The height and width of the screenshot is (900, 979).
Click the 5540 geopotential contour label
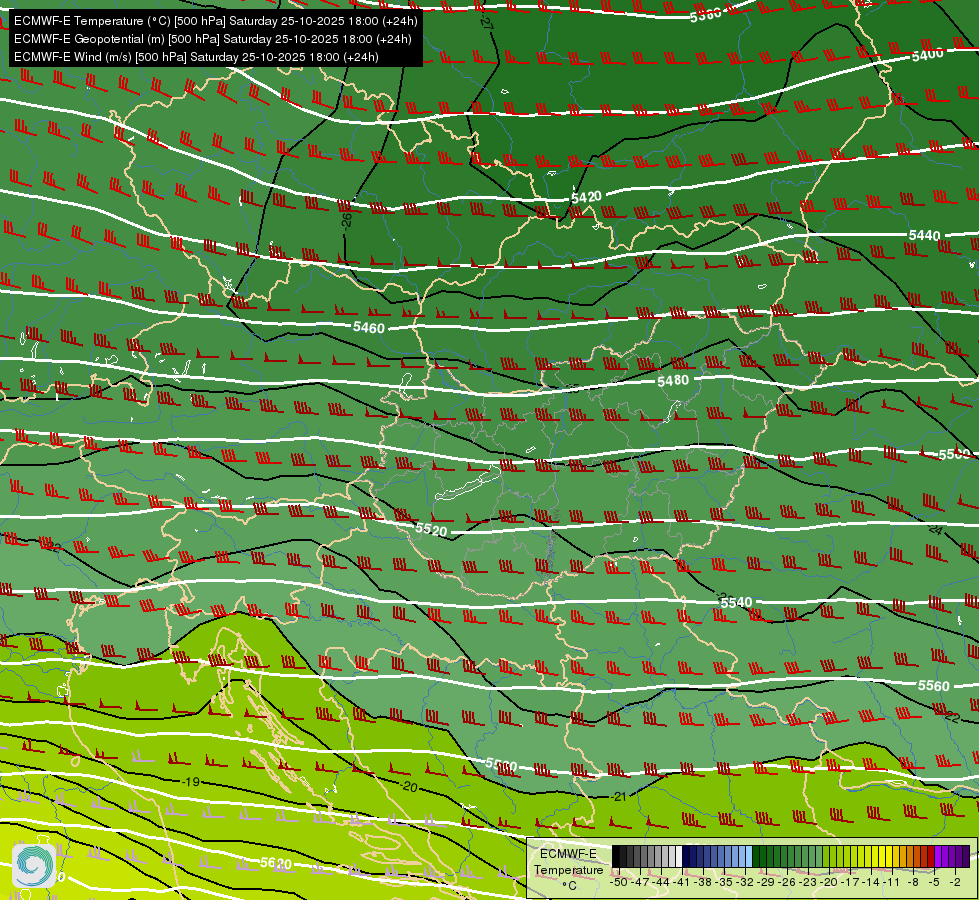pyautogui.click(x=736, y=603)
